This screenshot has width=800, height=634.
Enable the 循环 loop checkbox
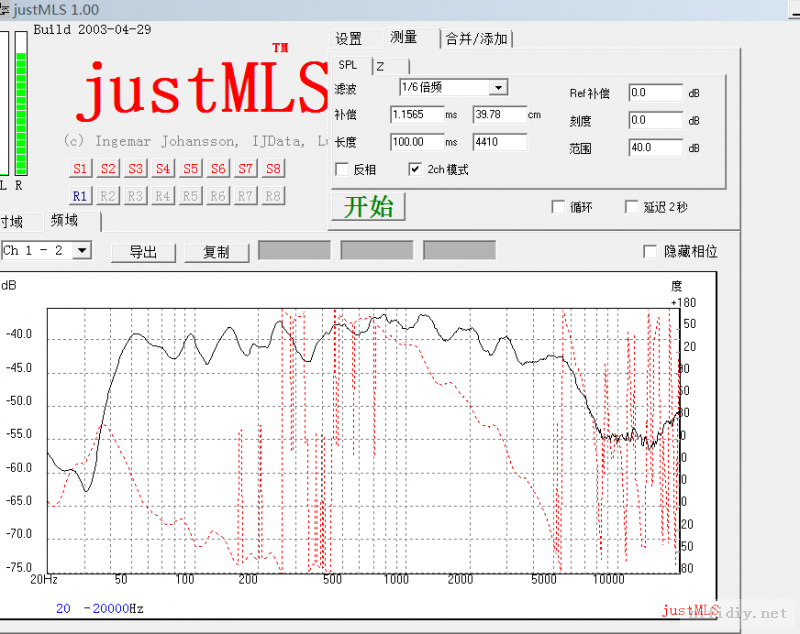point(558,207)
